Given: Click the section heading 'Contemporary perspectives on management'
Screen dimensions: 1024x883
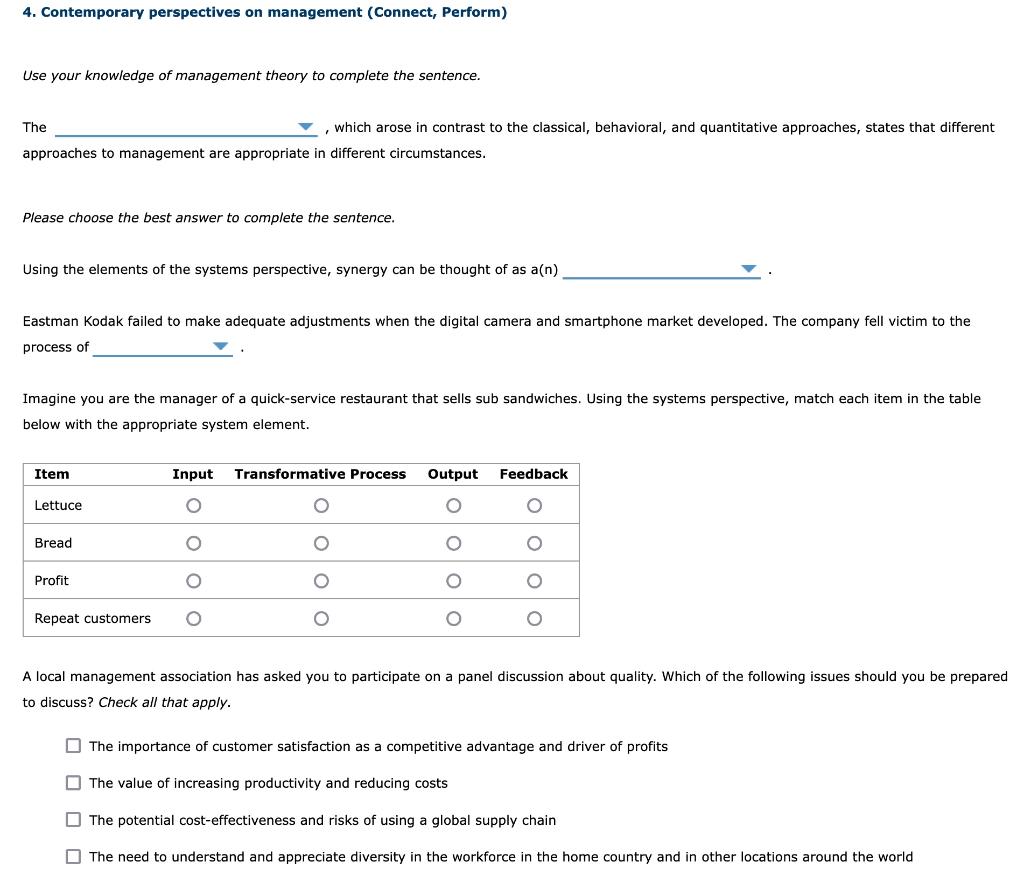Looking at the screenshot, I should pos(265,12).
